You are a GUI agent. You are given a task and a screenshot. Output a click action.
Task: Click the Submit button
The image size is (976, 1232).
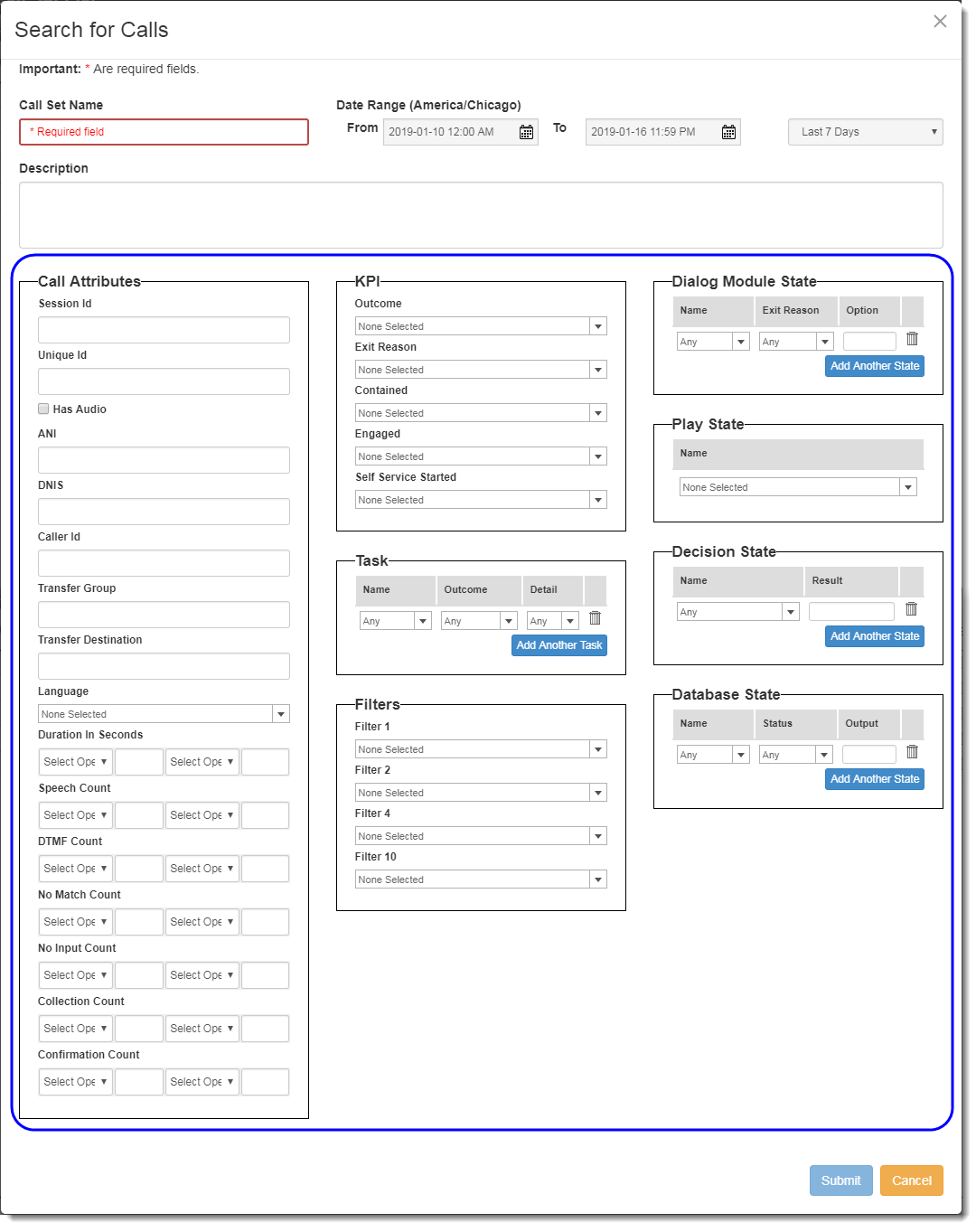pos(840,1180)
